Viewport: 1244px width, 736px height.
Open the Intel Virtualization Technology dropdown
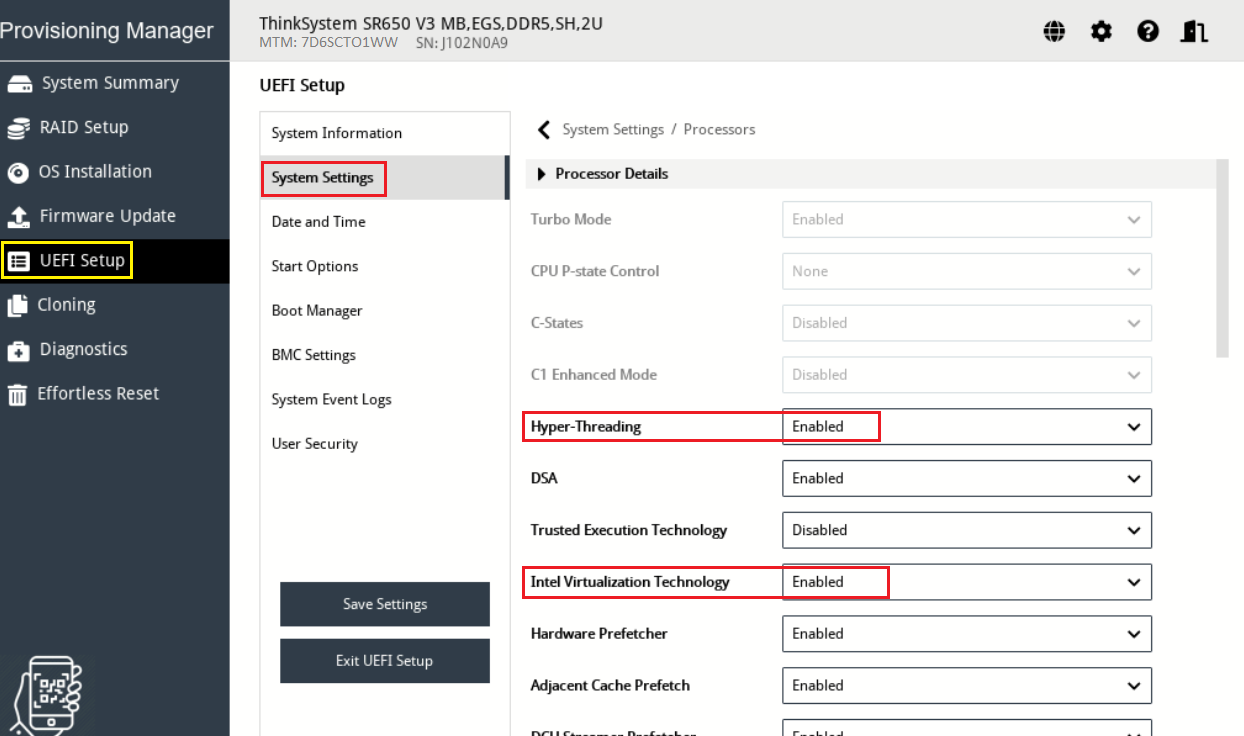966,582
